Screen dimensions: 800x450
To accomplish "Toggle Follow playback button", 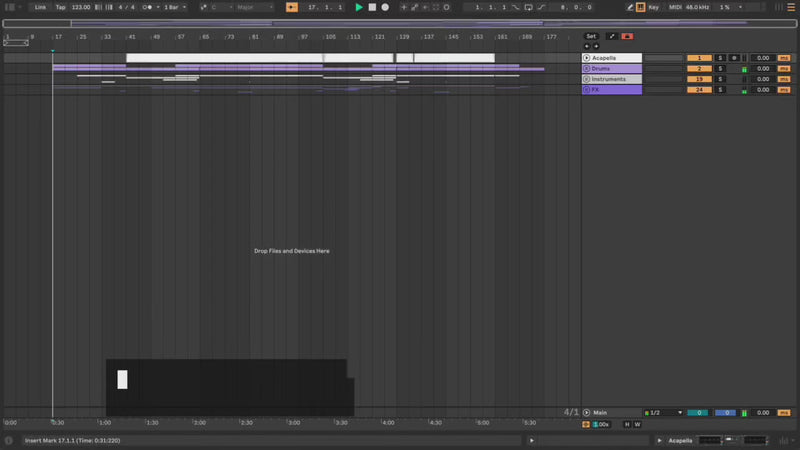I will (291, 7).
